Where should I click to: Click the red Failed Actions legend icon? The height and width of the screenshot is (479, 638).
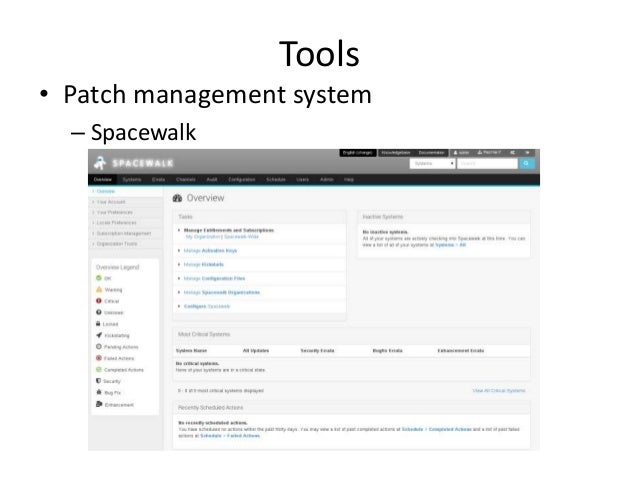[98, 358]
